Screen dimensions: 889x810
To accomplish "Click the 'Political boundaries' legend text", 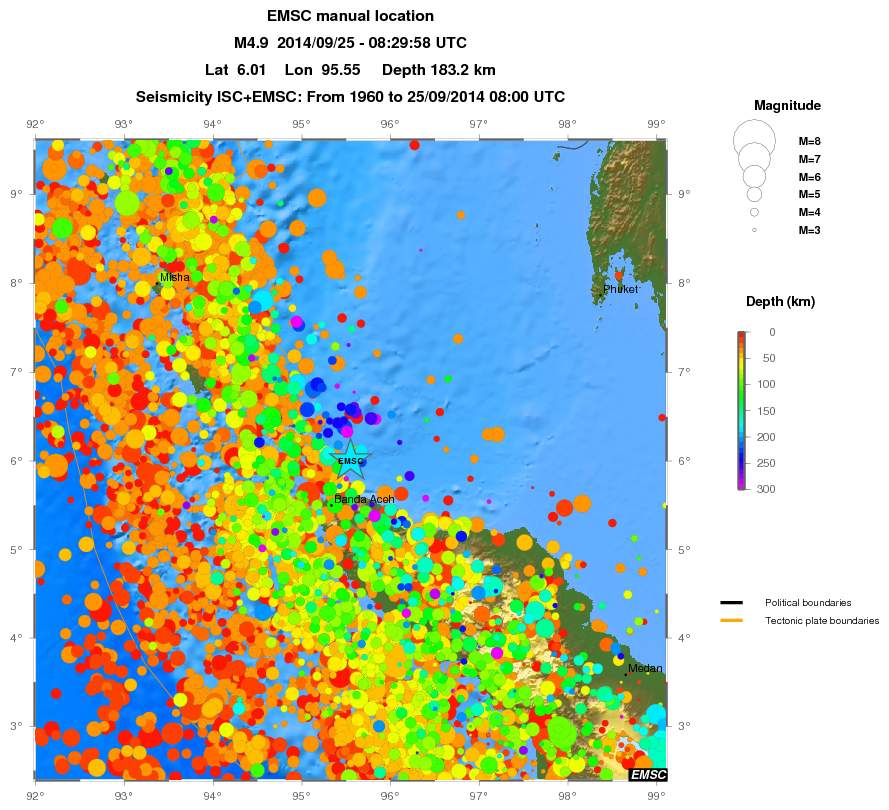I will coord(808,603).
